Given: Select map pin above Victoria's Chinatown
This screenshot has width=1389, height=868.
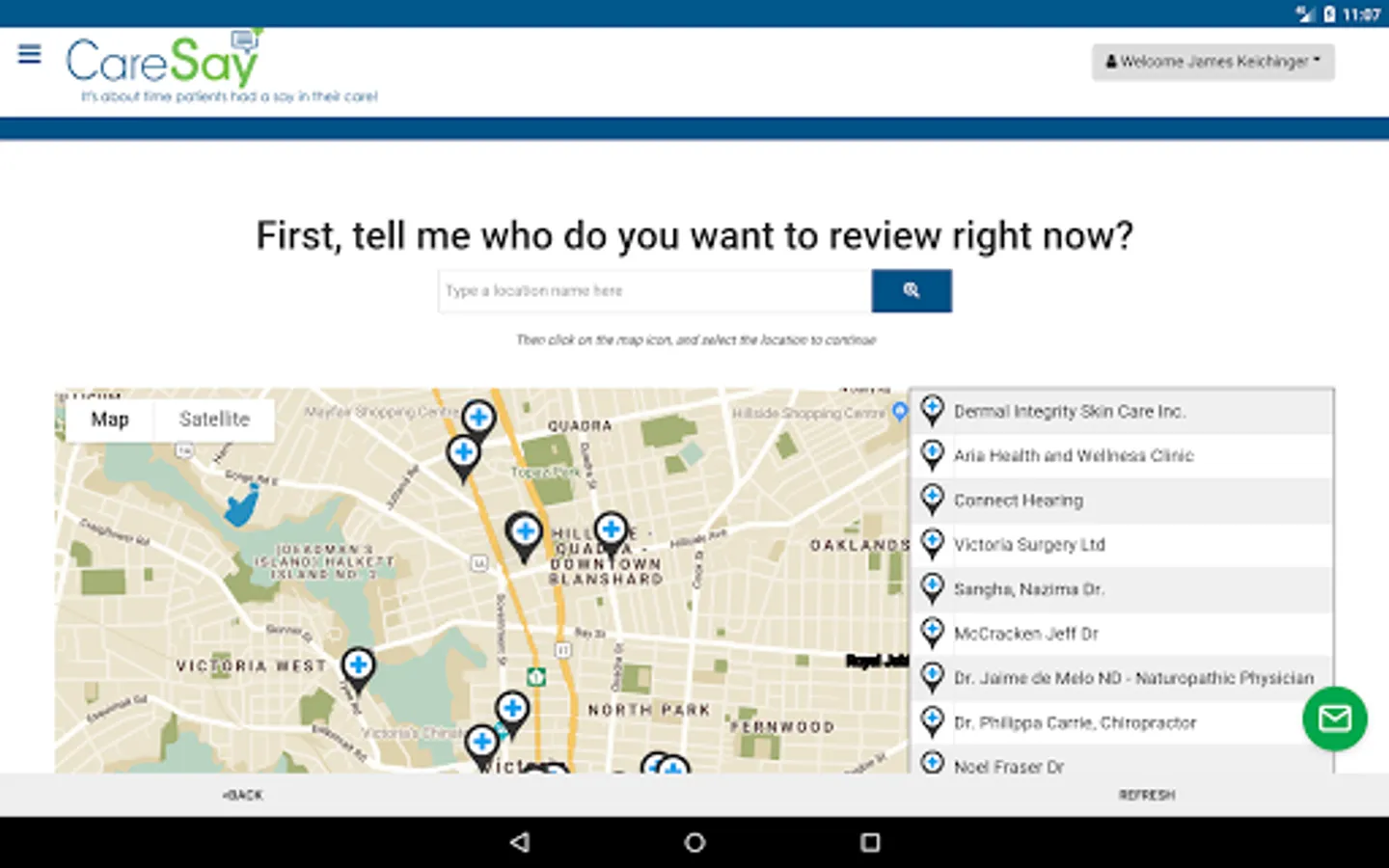Looking at the screenshot, I should [x=512, y=714].
